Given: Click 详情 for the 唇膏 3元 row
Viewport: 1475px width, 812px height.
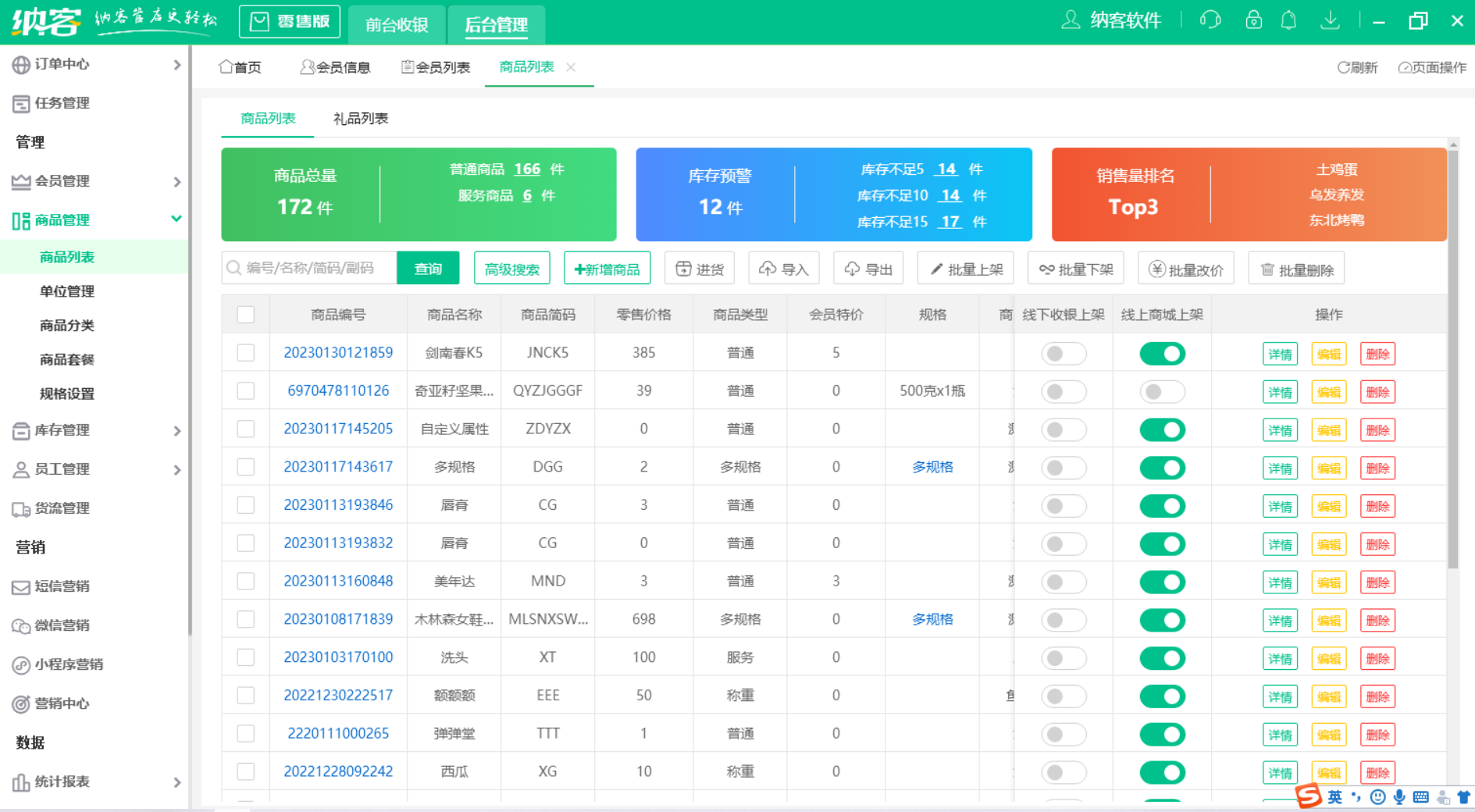Looking at the screenshot, I should 1280,507.
